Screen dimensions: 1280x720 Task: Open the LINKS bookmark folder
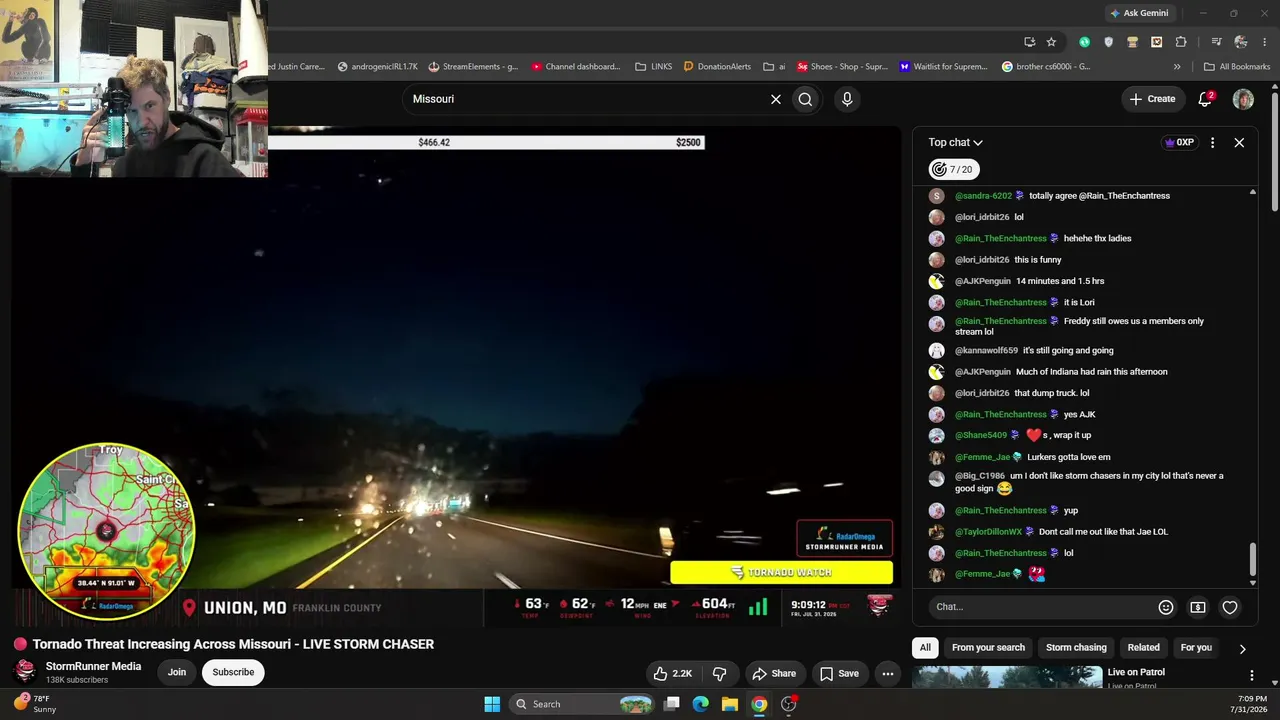[x=654, y=67]
